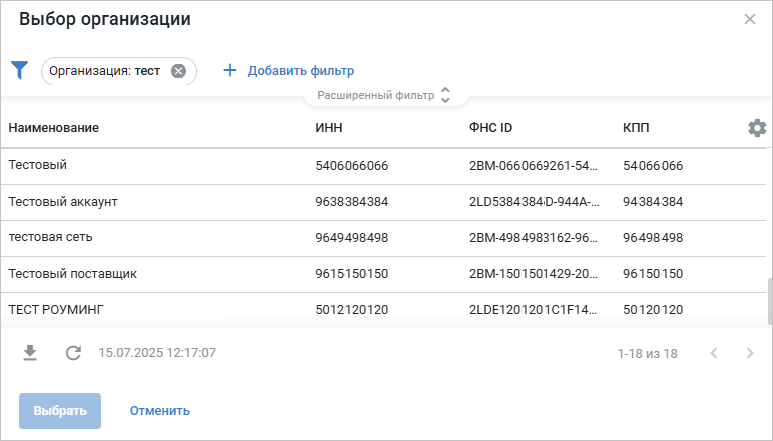
Task: Click the blue filter funnel icon
Action: click(x=19, y=70)
